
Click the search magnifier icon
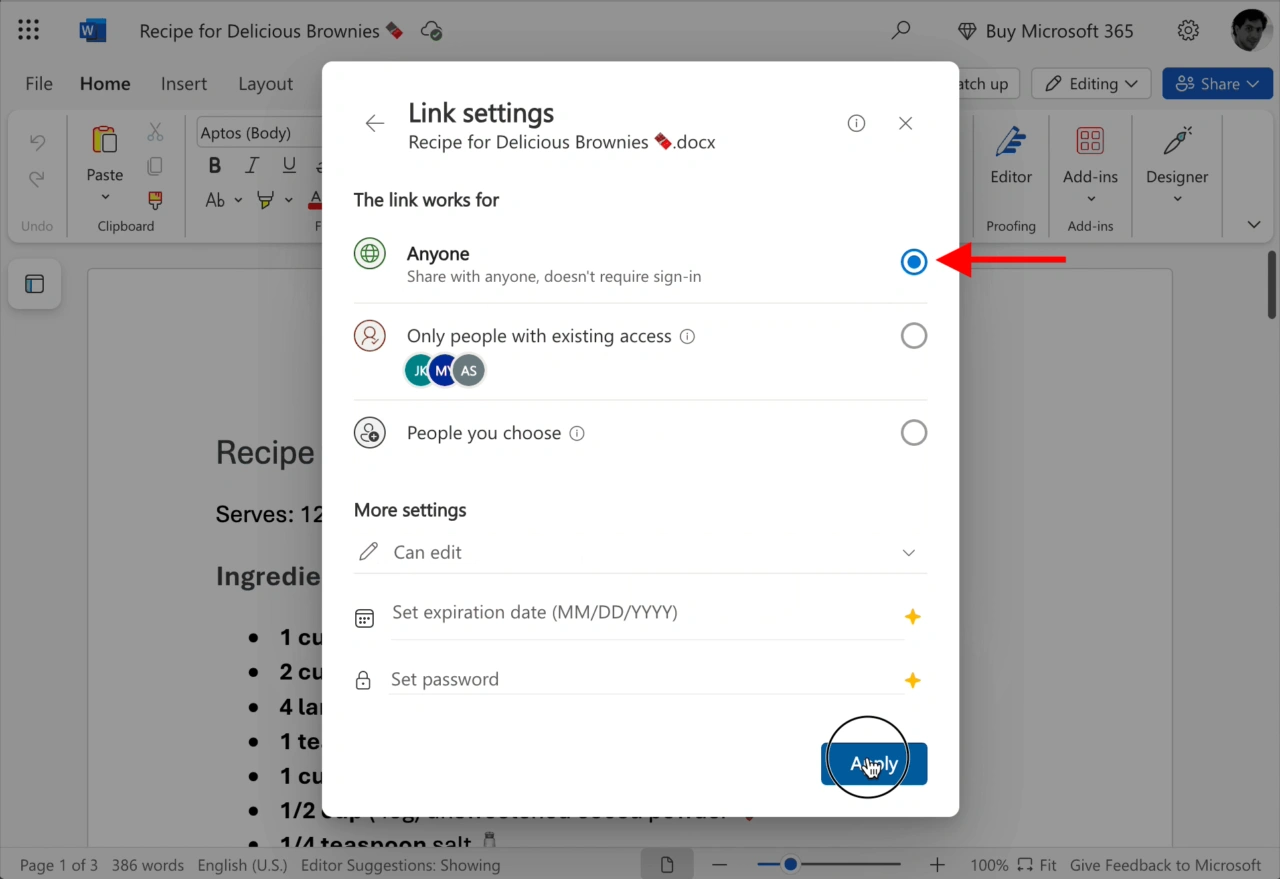click(x=901, y=31)
